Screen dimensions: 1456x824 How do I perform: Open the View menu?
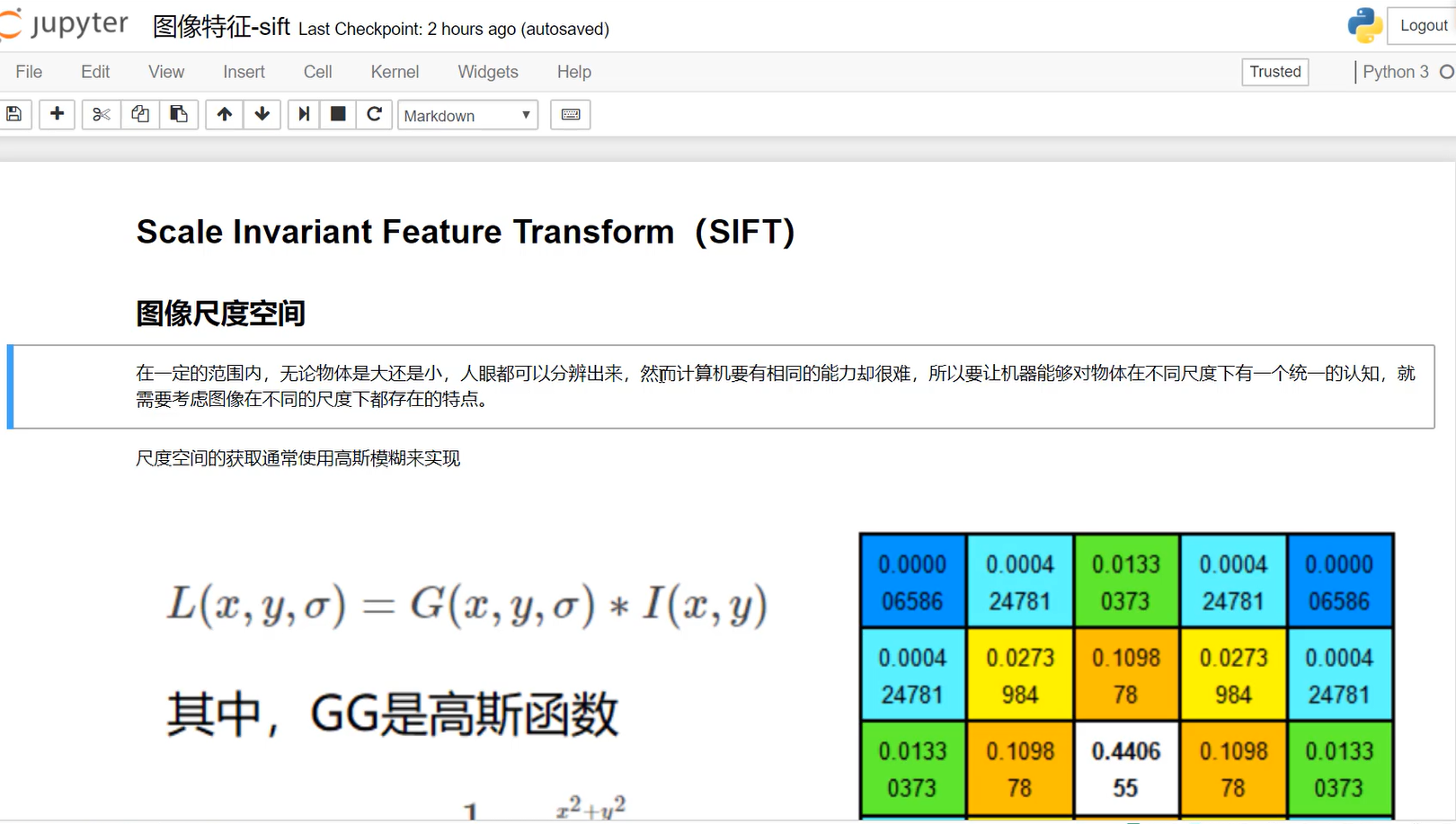[166, 72]
